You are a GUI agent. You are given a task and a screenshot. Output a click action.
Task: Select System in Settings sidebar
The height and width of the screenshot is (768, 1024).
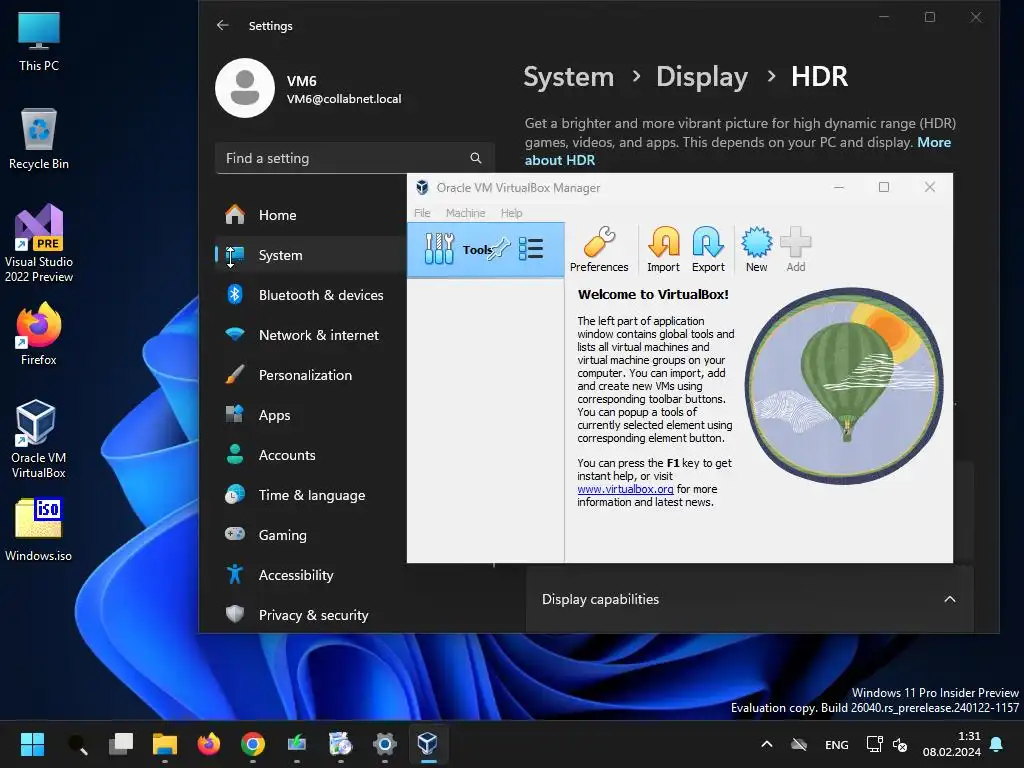click(x=310, y=255)
